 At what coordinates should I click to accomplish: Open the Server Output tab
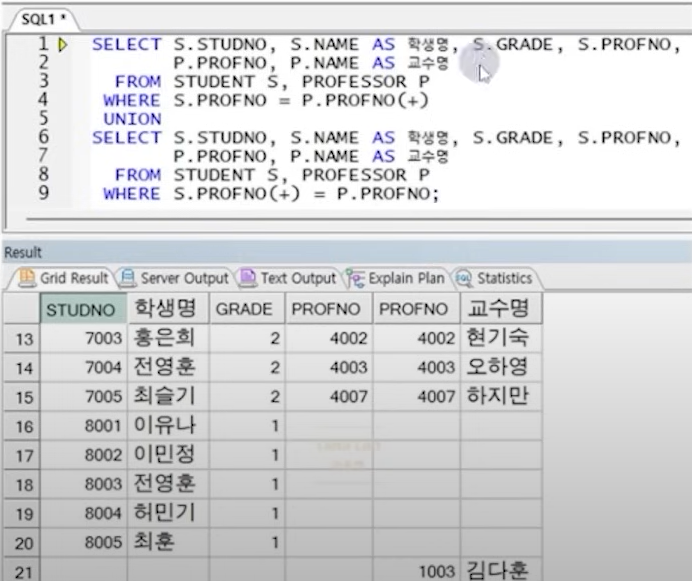point(174,278)
